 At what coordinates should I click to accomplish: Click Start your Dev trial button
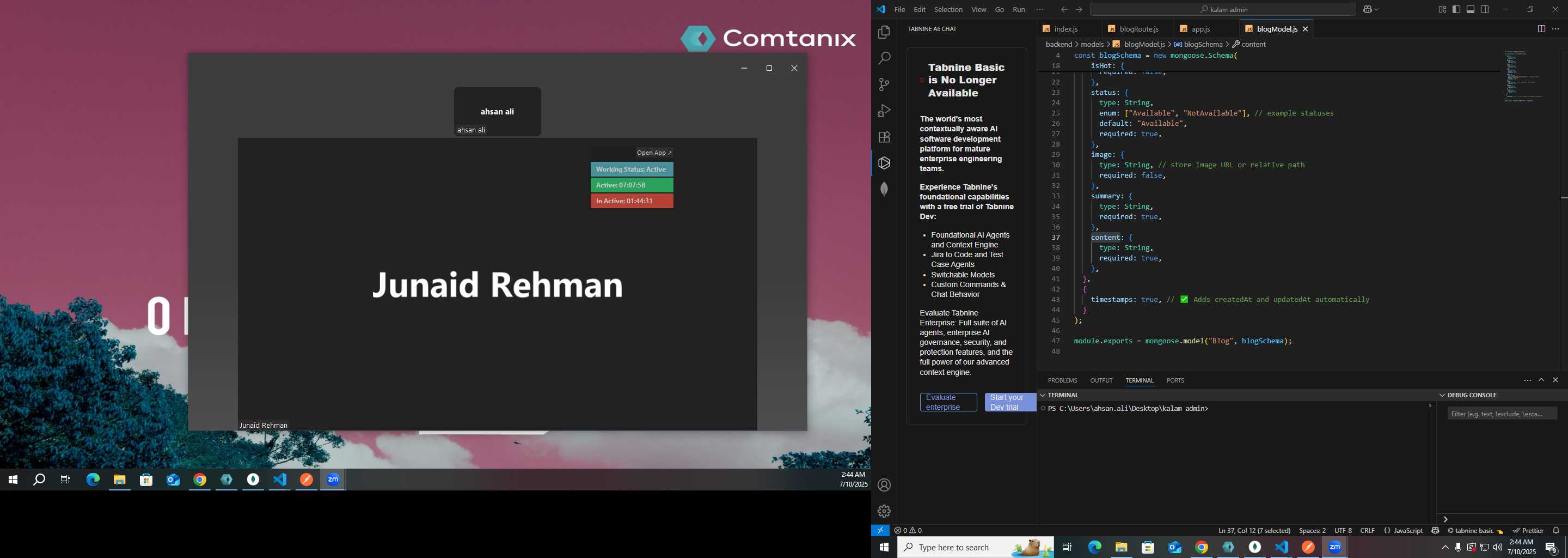1010,402
